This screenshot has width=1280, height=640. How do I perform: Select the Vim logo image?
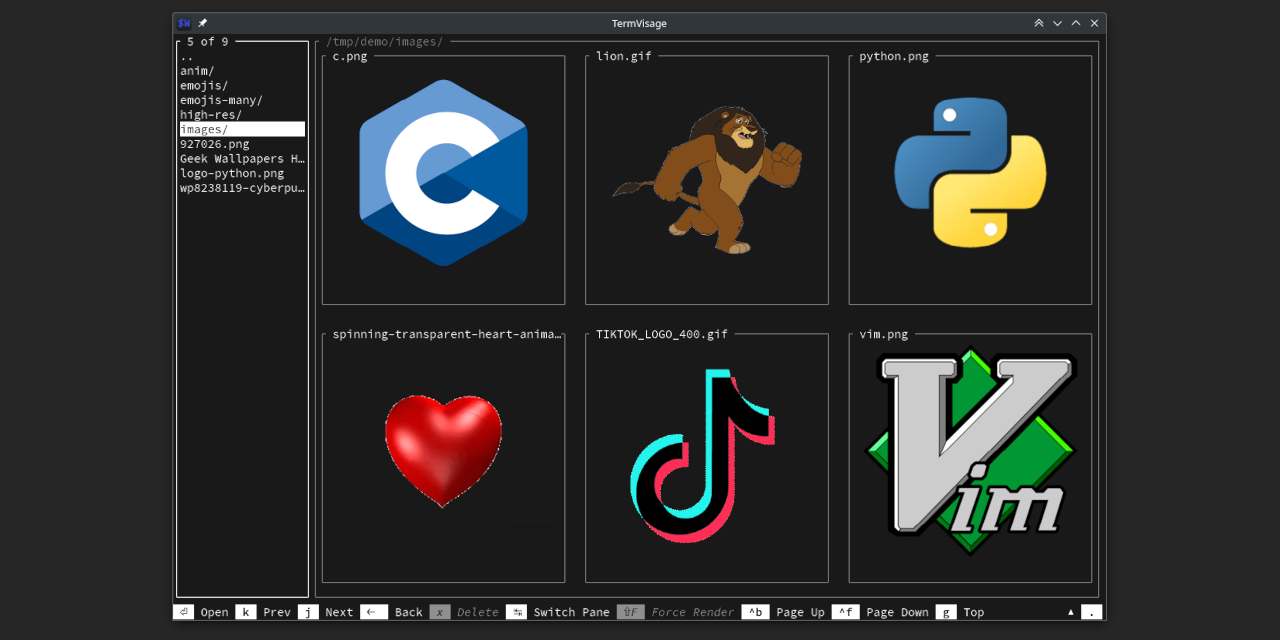pos(970,450)
